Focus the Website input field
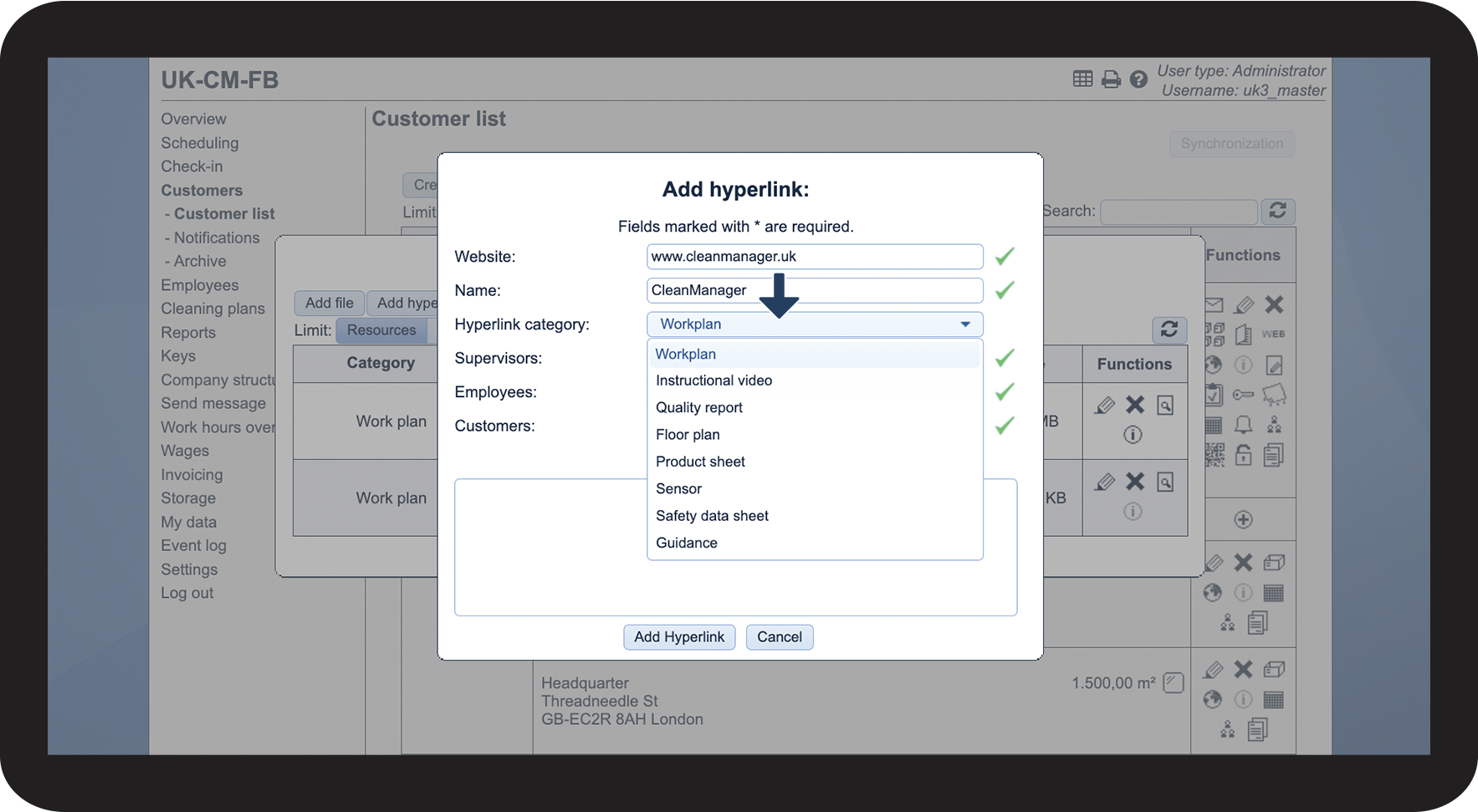Screen dimensions: 1478x812 click(x=815, y=257)
